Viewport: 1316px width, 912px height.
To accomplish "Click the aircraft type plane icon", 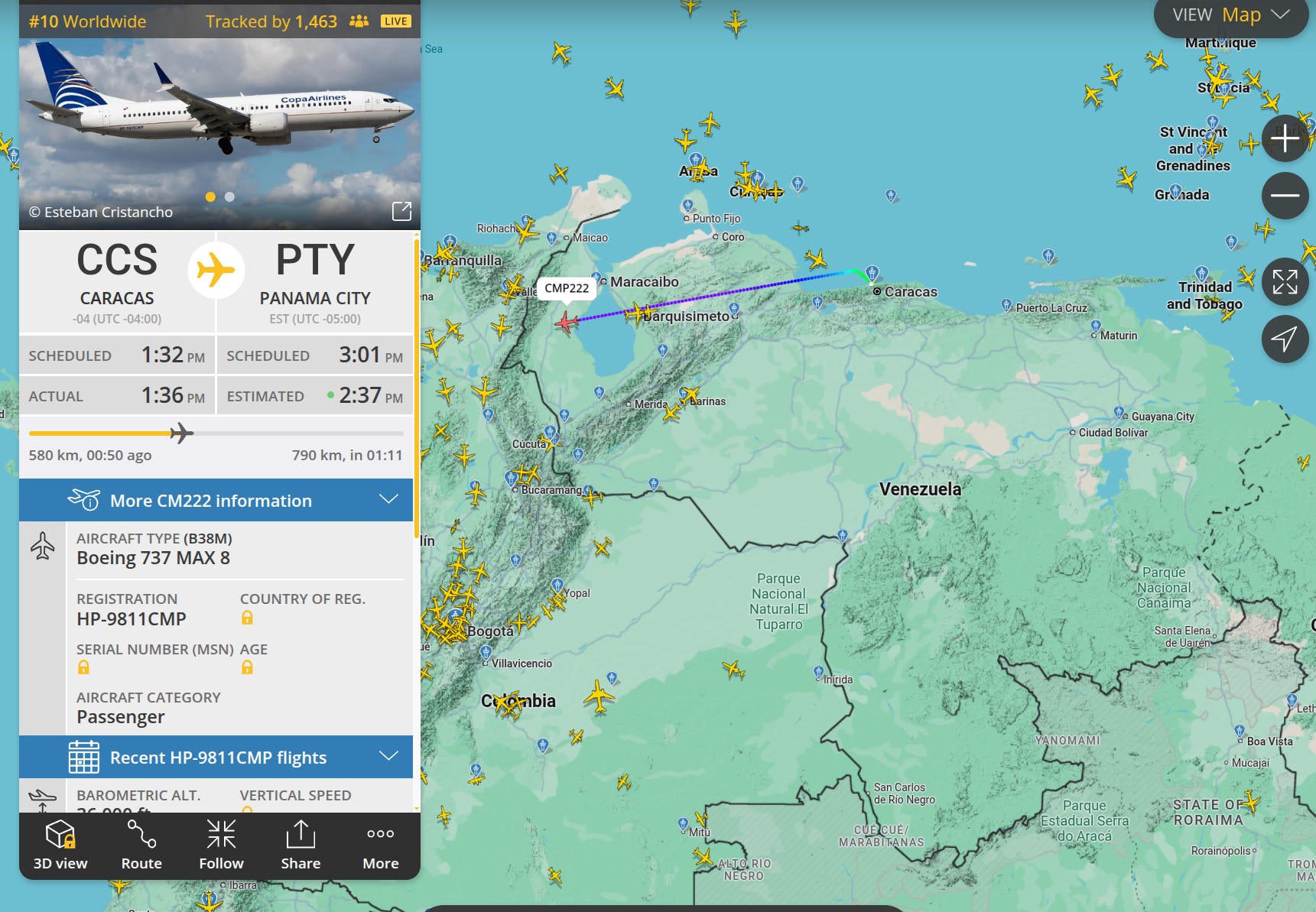I will point(43,546).
